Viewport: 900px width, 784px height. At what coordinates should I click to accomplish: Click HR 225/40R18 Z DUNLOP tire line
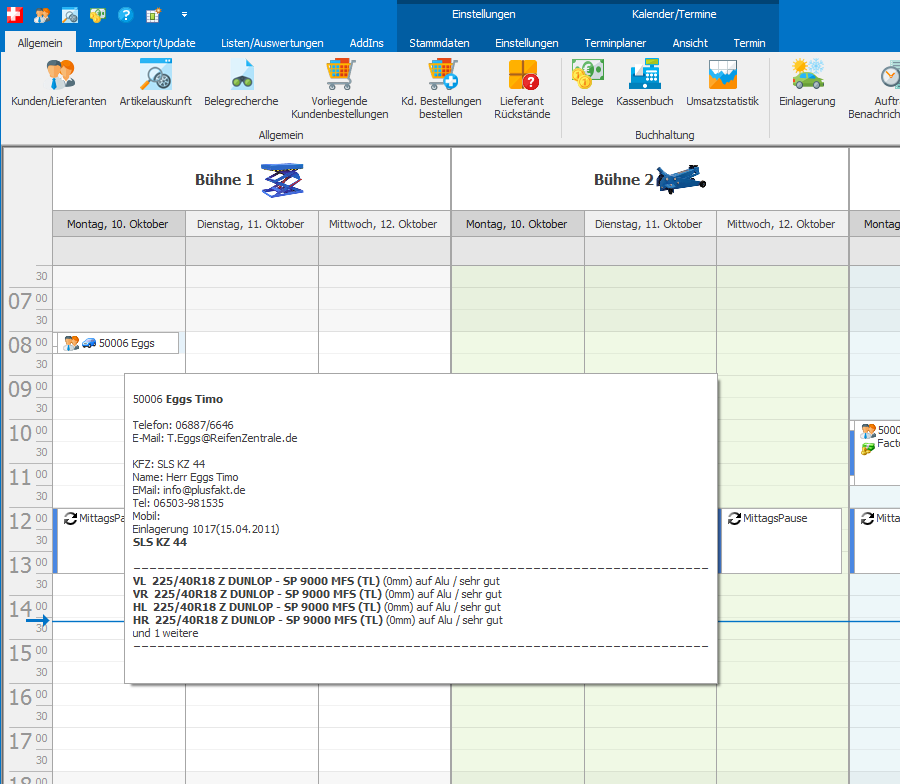317,620
